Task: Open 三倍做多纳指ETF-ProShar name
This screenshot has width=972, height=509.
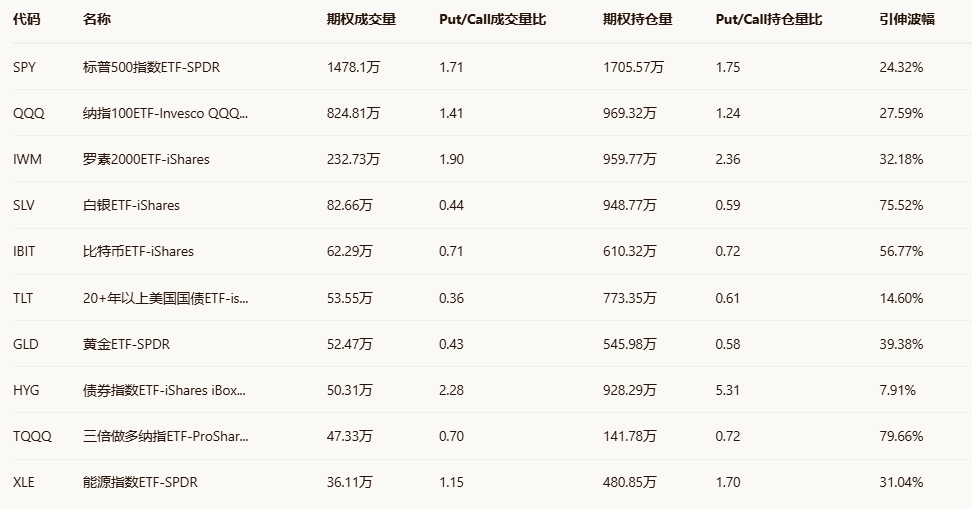Action: pos(166,435)
